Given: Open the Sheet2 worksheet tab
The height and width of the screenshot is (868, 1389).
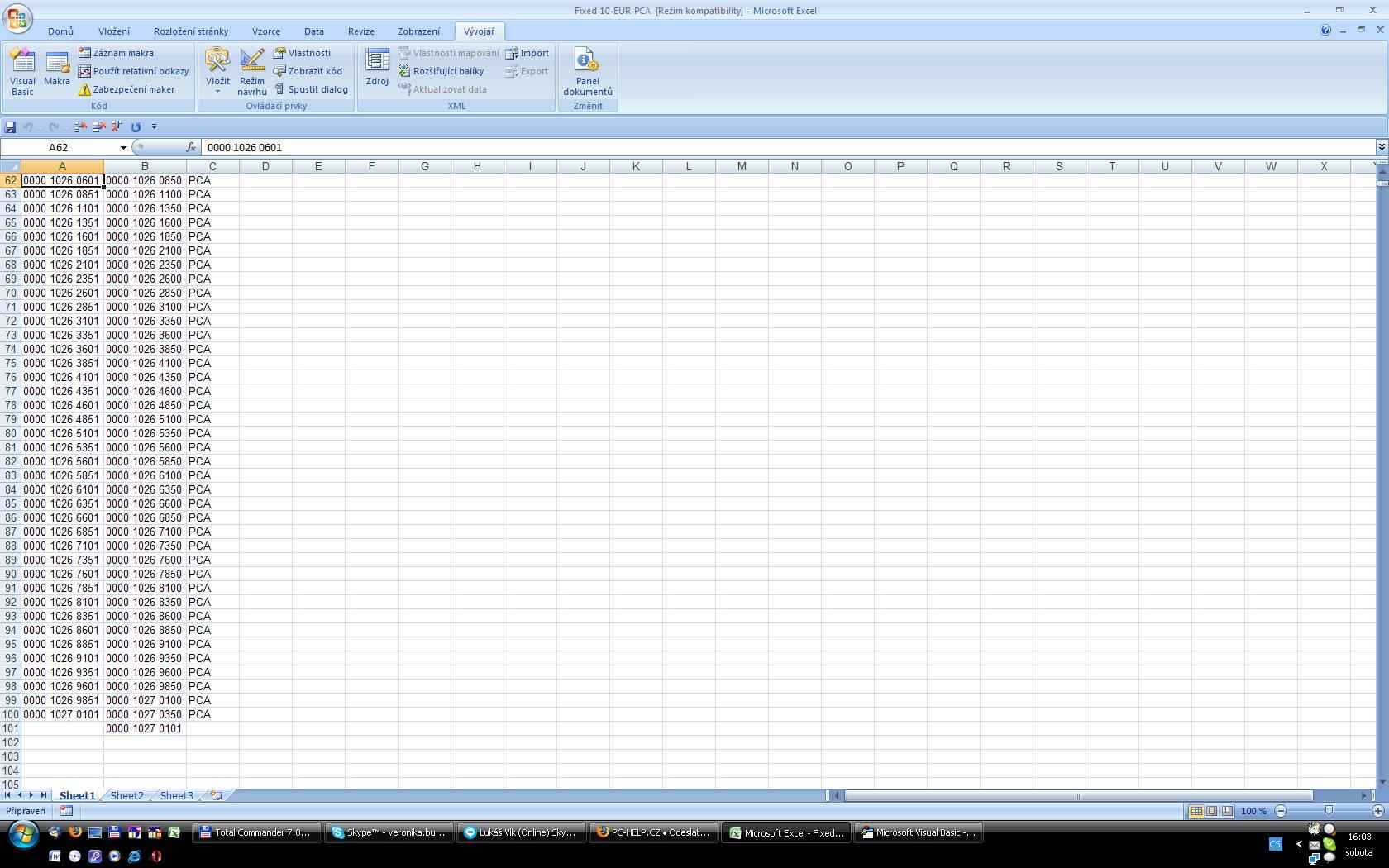Looking at the screenshot, I should (126, 795).
